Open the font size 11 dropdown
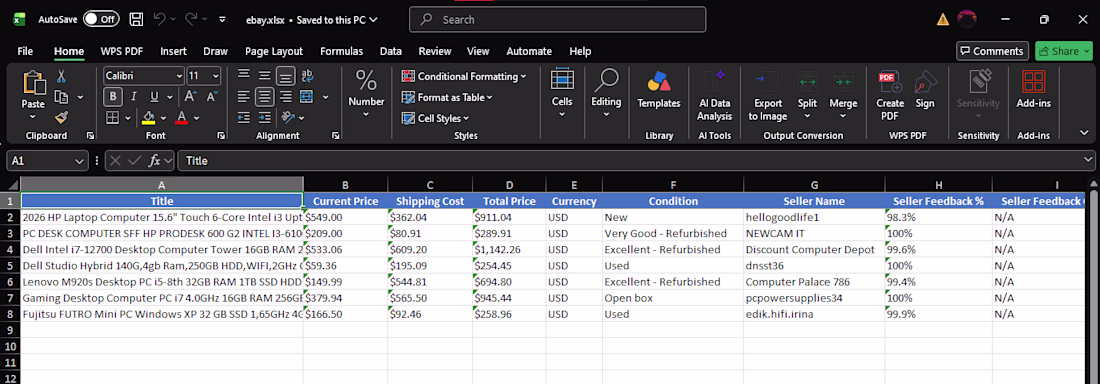Image resolution: width=1100 pixels, height=384 pixels. point(215,76)
